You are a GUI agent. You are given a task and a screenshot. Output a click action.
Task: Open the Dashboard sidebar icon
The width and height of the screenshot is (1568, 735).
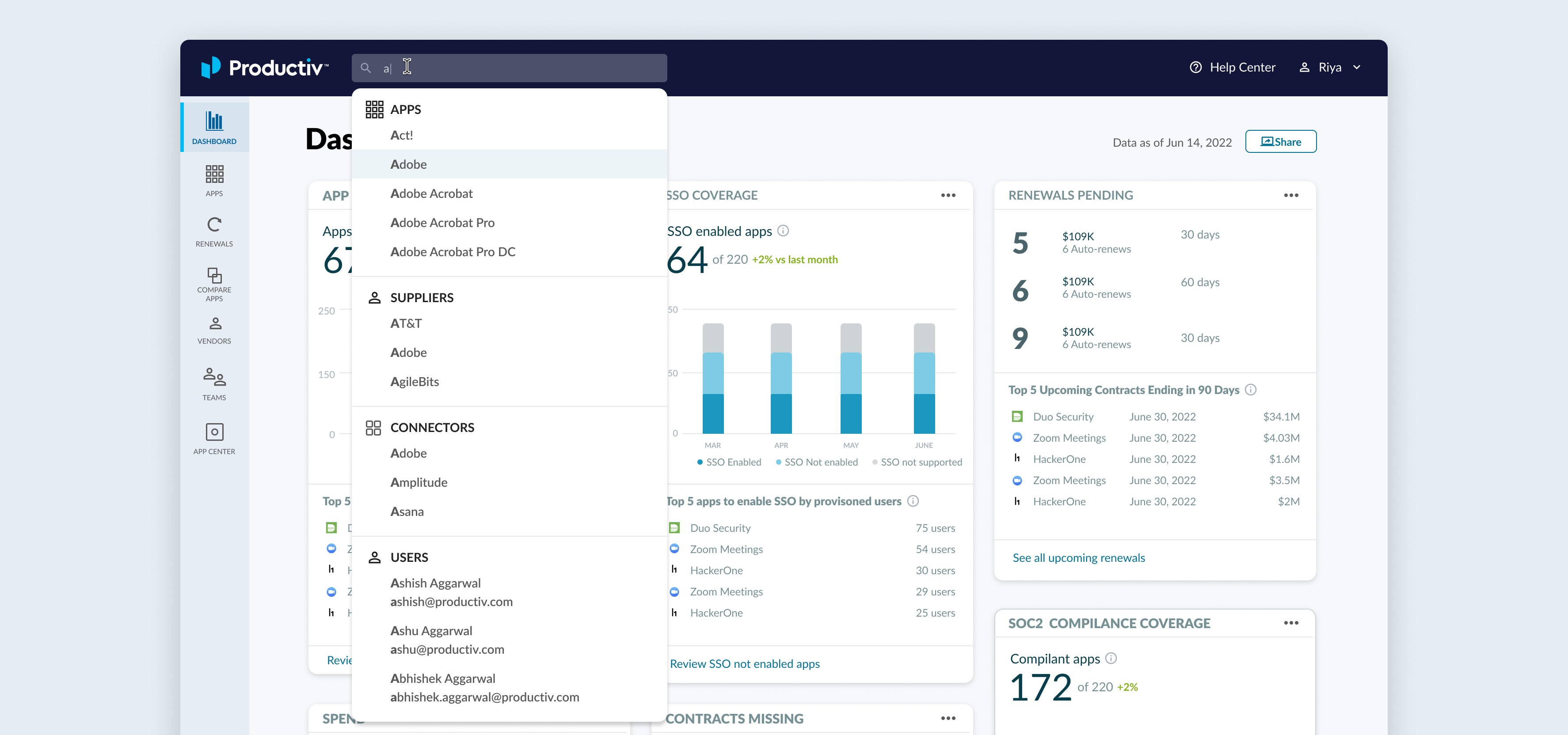pos(214,121)
